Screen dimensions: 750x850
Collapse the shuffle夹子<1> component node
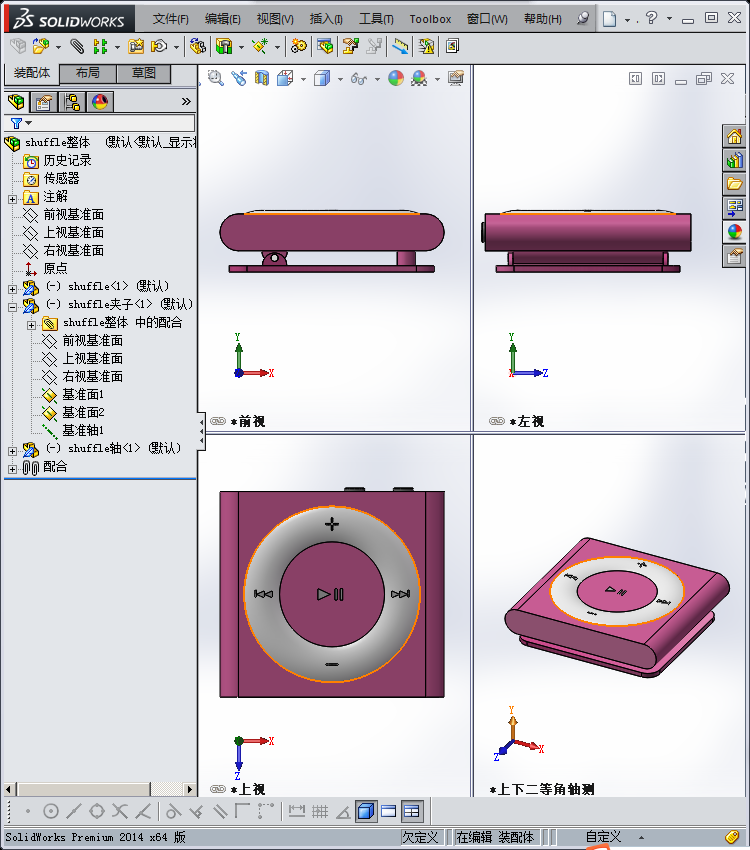[x=12, y=307]
